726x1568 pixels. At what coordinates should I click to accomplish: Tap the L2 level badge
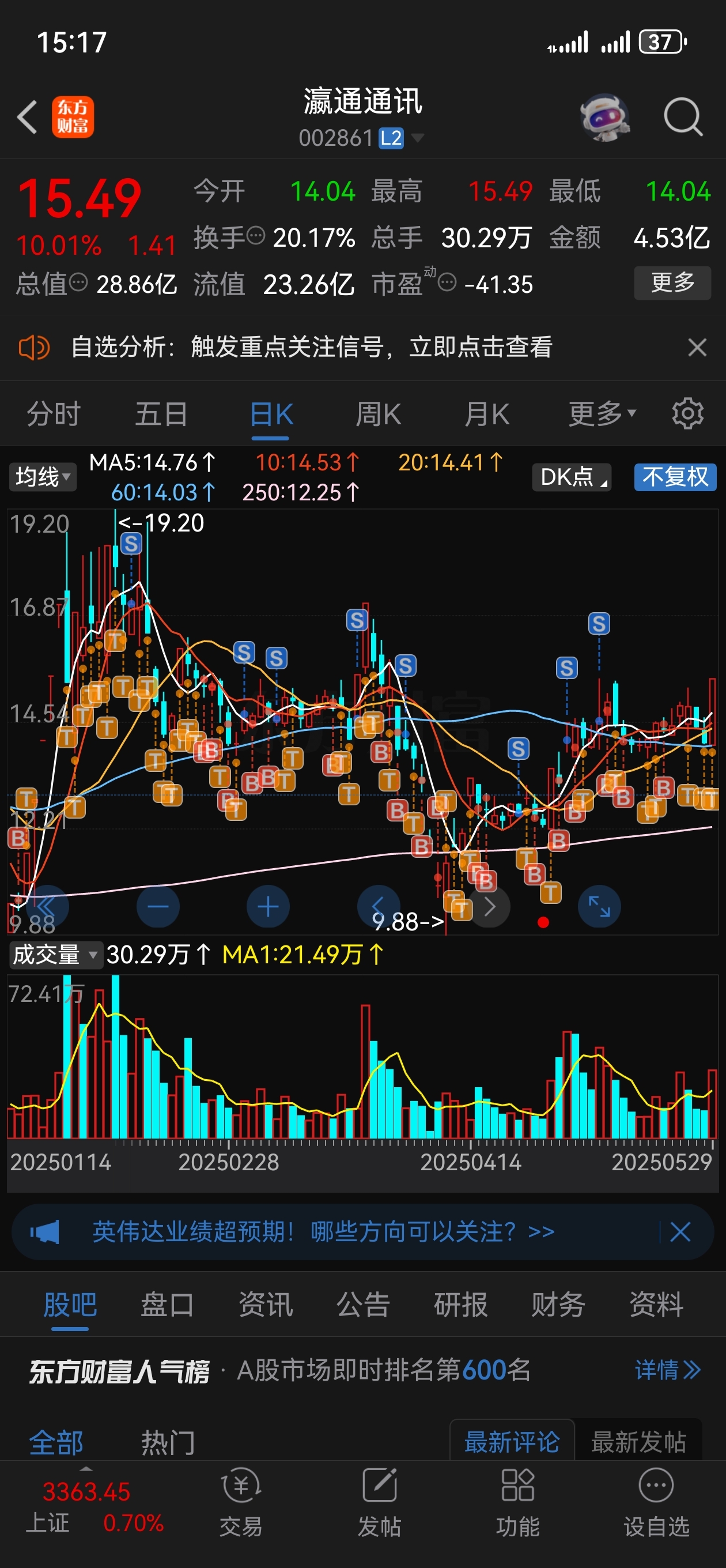click(391, 138)
